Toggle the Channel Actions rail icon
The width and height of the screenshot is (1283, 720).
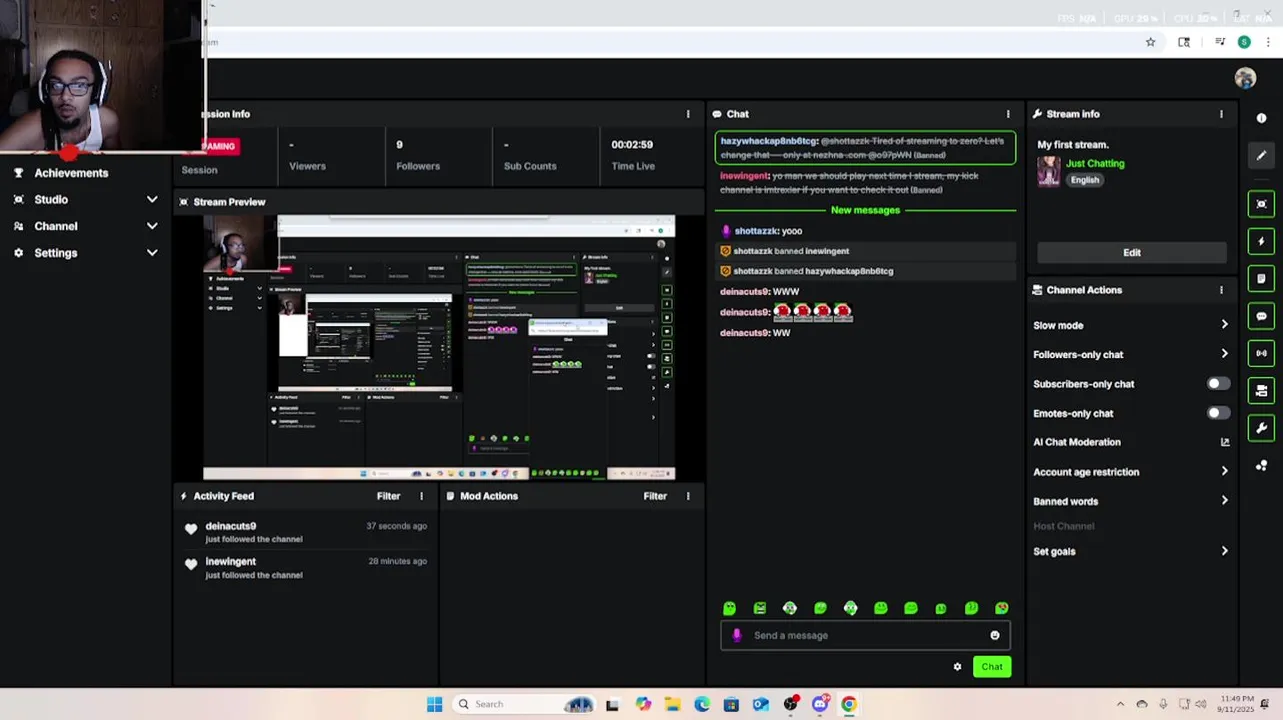pyautogui.click(x=1261, y=391)
